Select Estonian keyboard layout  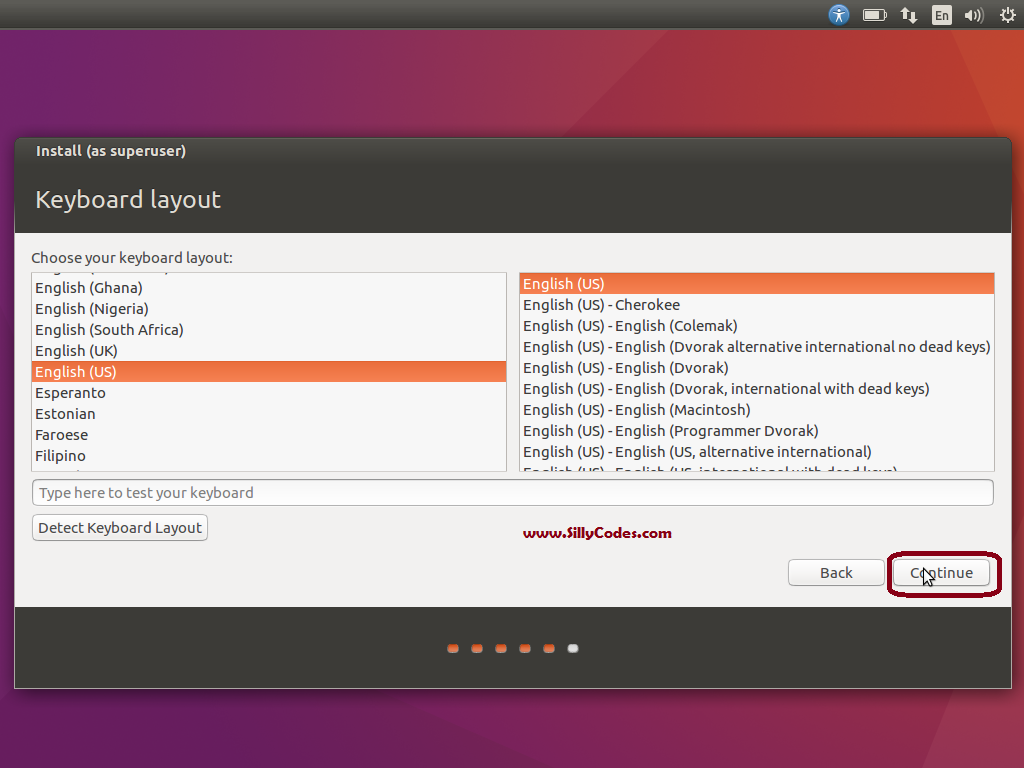point(269,413)
